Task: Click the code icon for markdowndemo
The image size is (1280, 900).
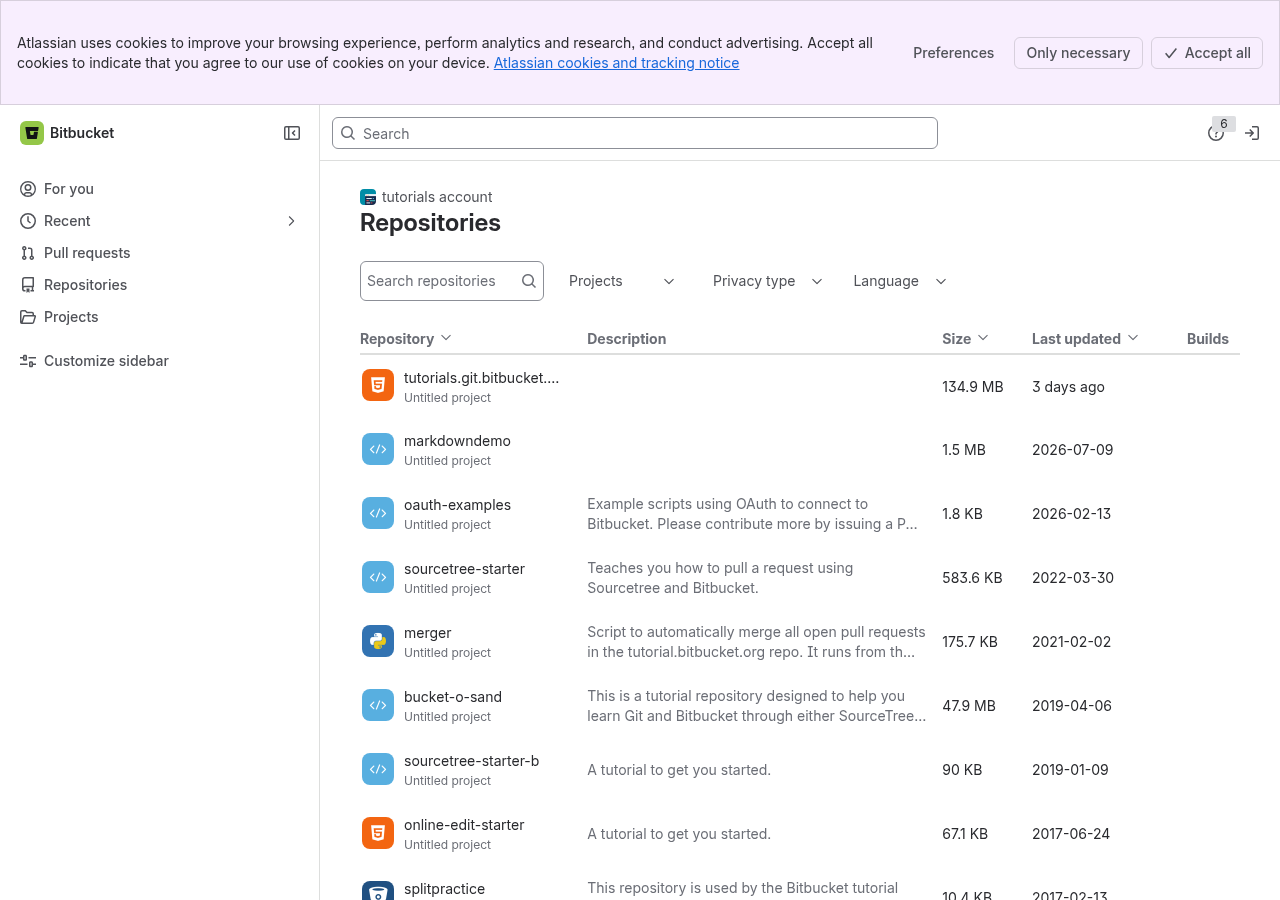Action: 378,449
